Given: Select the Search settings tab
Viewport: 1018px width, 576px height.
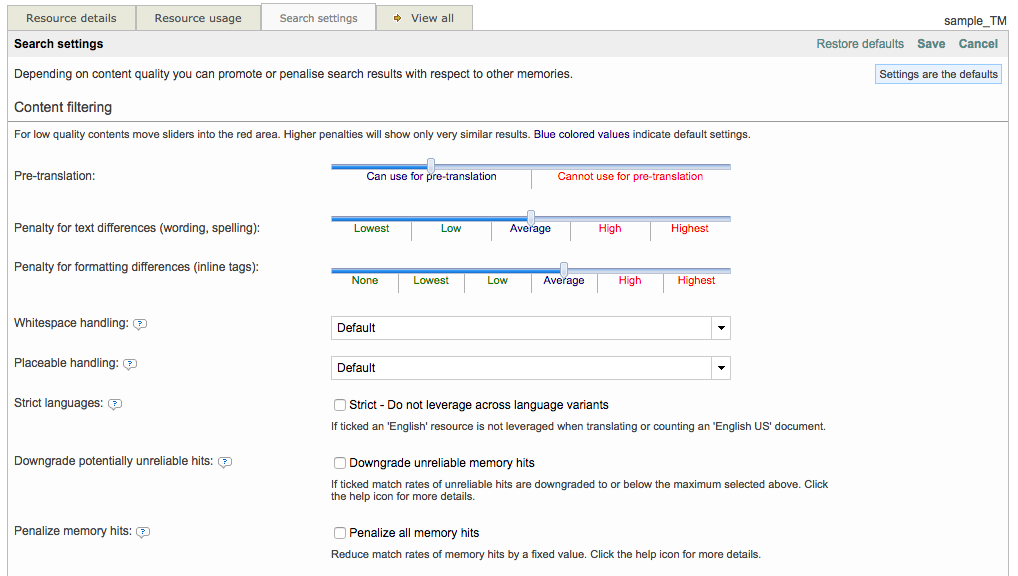Looking at the screenshot, I should [x=318, y=18].
